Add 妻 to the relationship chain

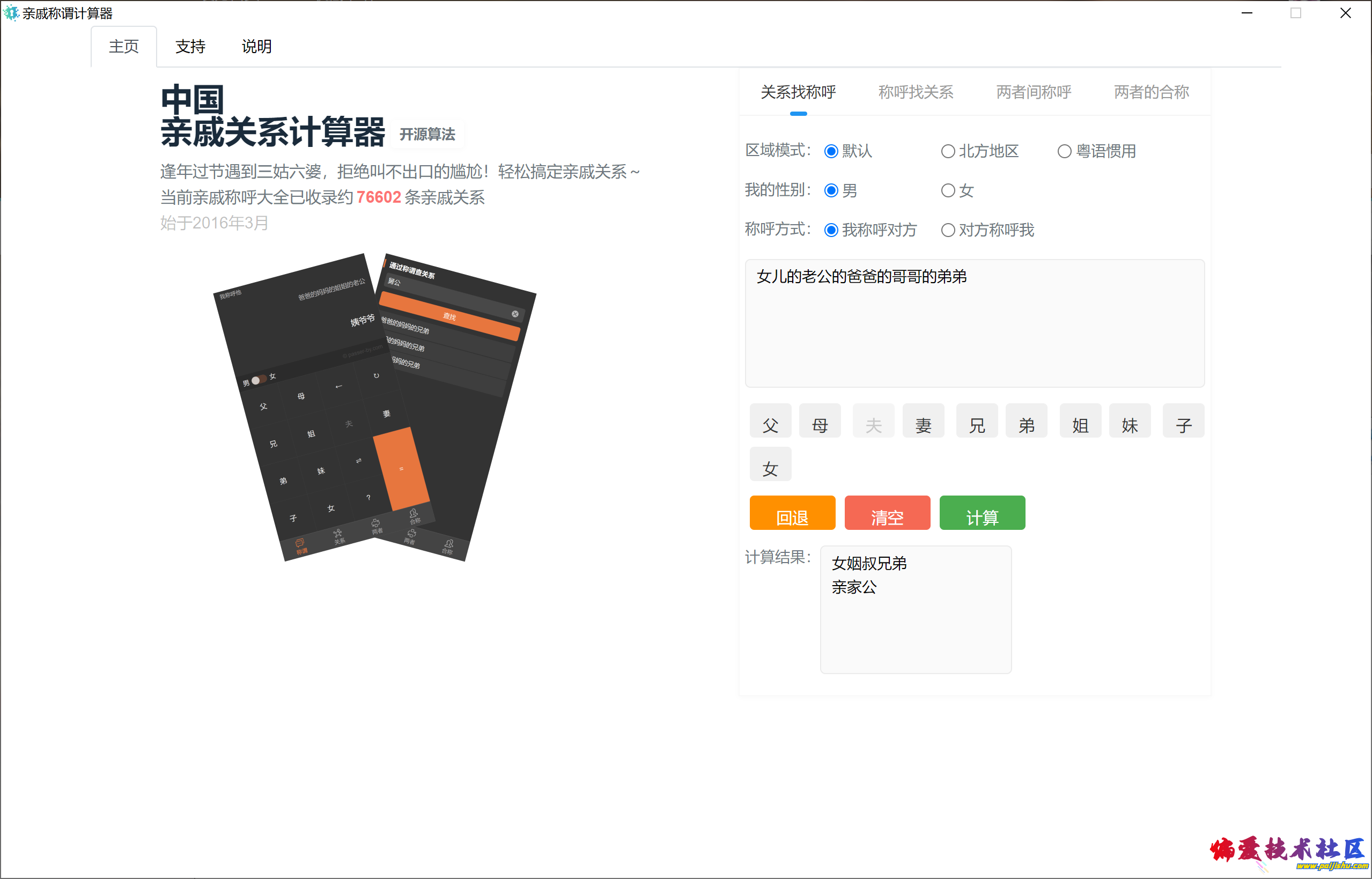[924, 420]
